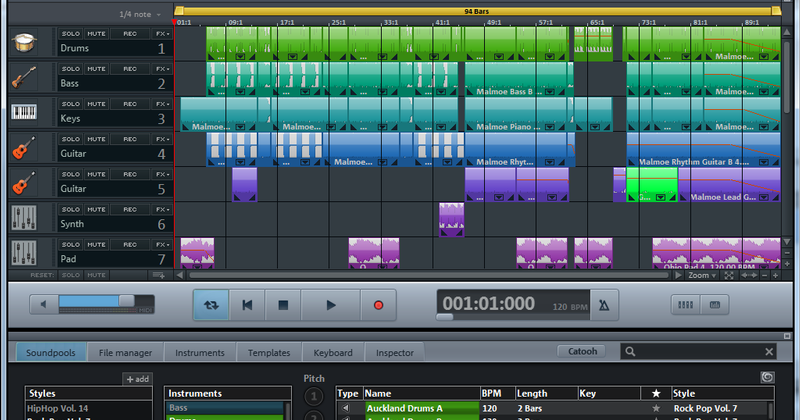Solo the Synth track

[x=70, y=209]
